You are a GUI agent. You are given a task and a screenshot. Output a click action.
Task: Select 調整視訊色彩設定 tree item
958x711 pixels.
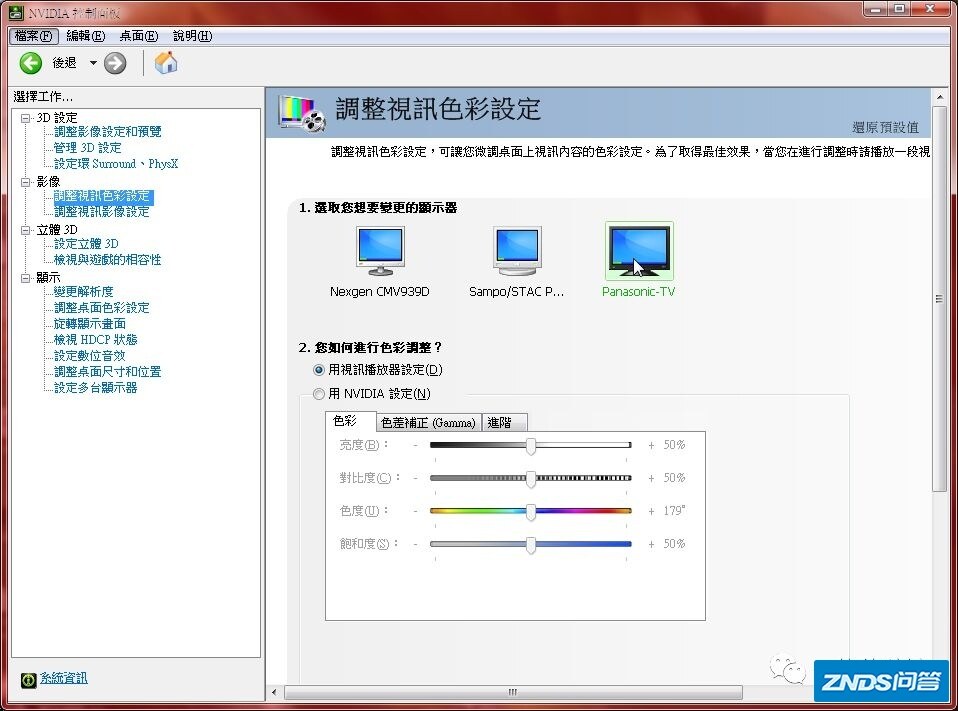point(103,196)
